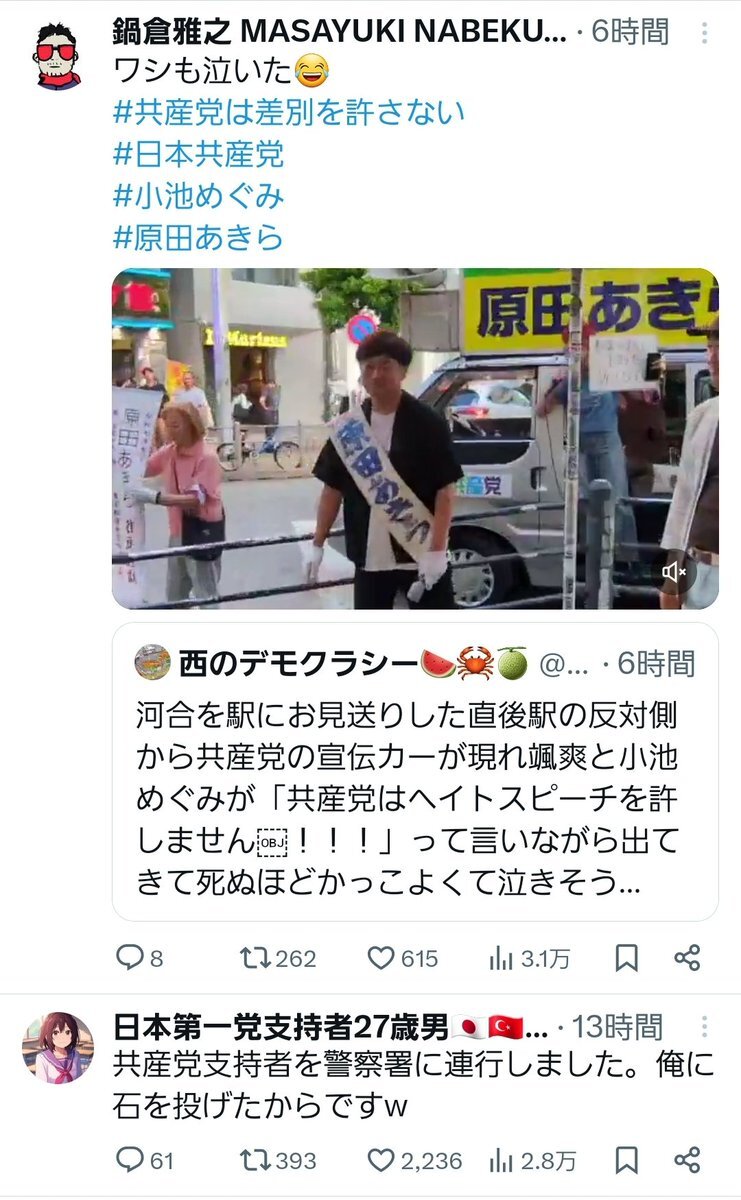View analytics icon showing 2.8万 views
Viewport: 741px width, 1200px height.
(x=502, y=1160)
